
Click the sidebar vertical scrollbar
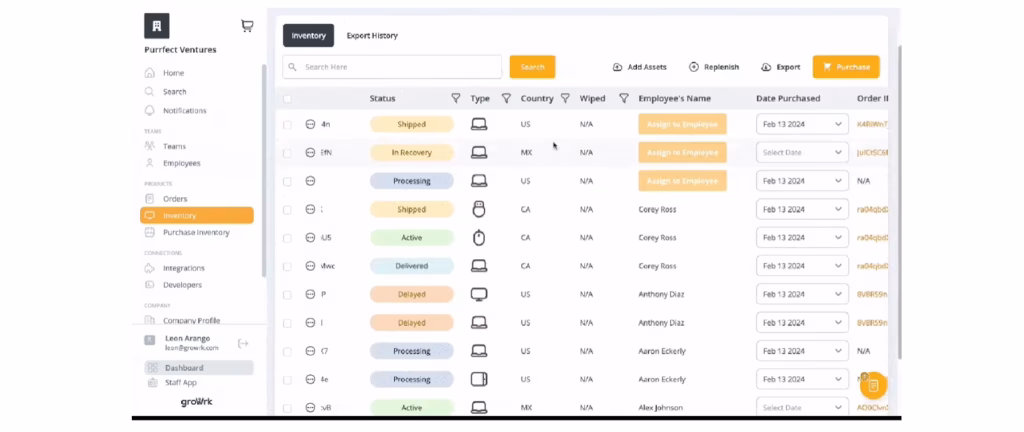(x=263, y=170)
